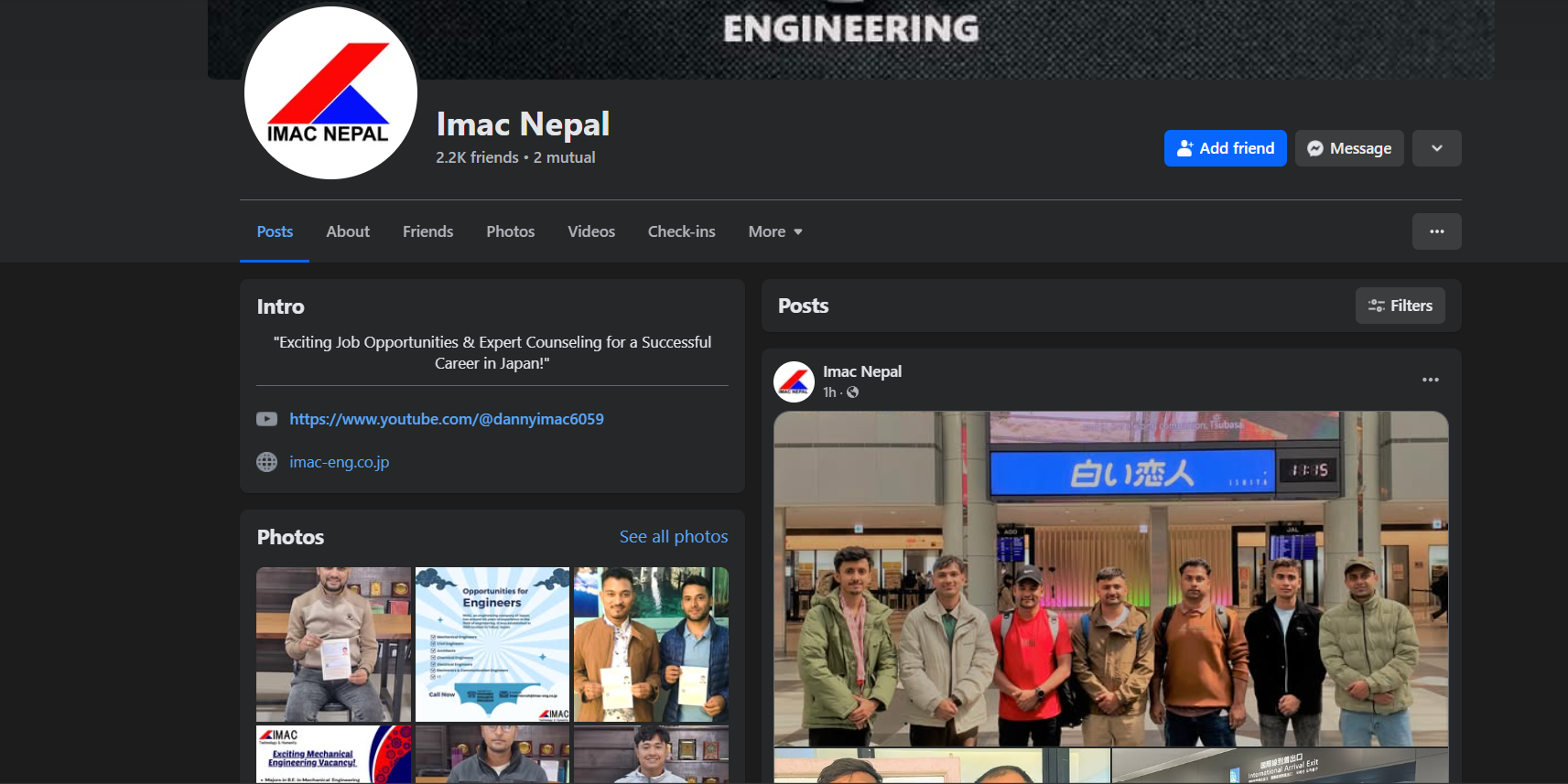Open the International Arrival Exit post photo
Viewport: 1568px width, 784px height.
coord(1280,766)
